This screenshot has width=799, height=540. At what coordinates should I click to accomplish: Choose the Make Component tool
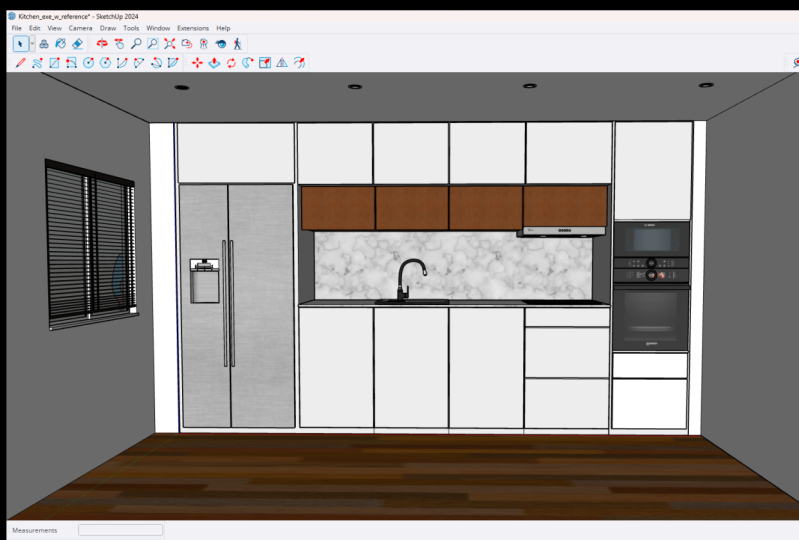click(44, 44)
